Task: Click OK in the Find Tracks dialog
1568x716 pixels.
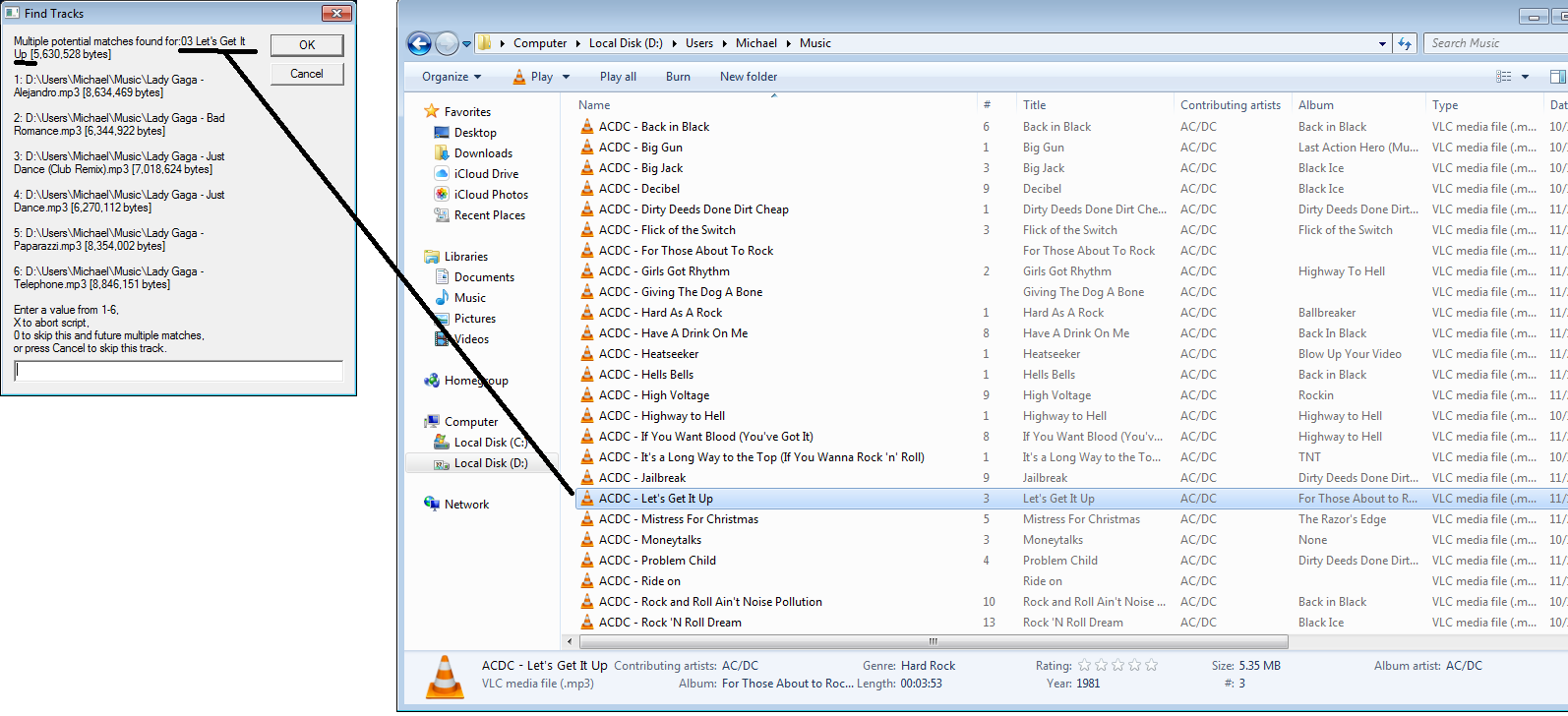Action: point(307,45)
